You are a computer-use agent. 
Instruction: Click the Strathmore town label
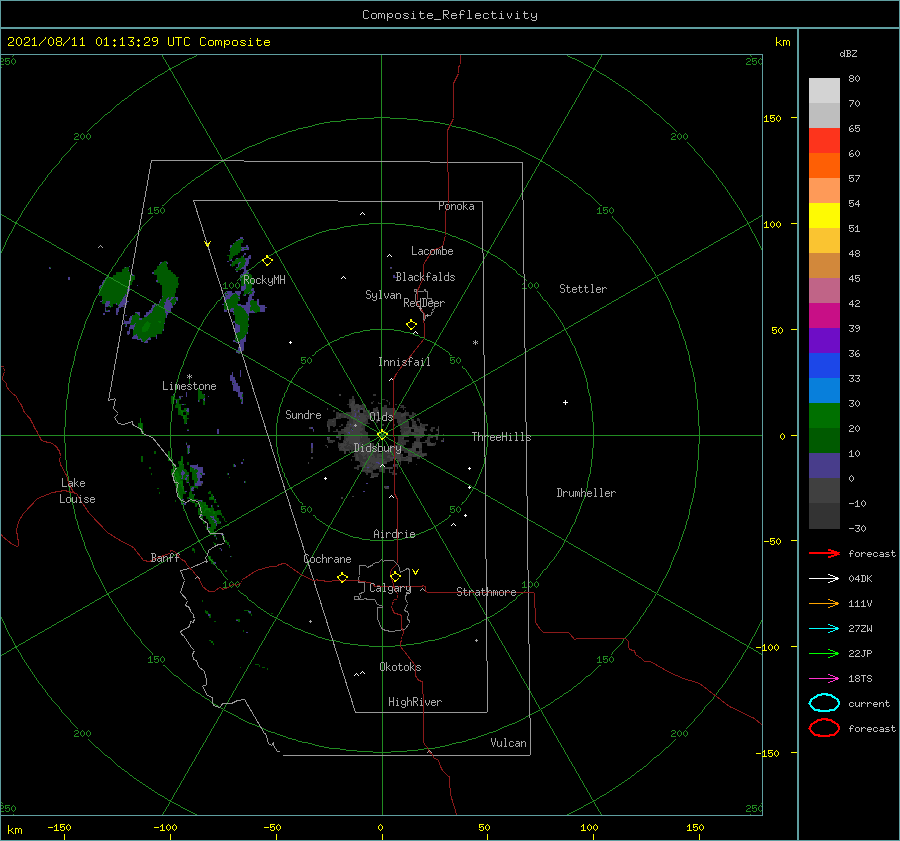486,592
